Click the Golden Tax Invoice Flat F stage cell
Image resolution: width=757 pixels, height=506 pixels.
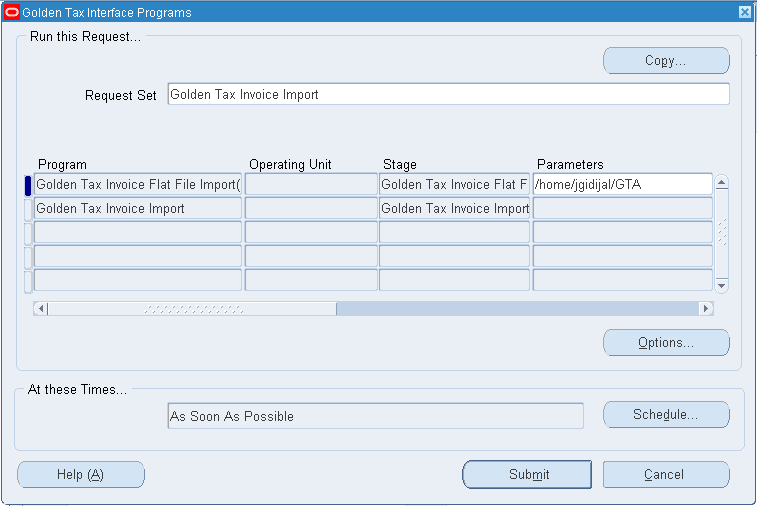[x=454, y=184]
